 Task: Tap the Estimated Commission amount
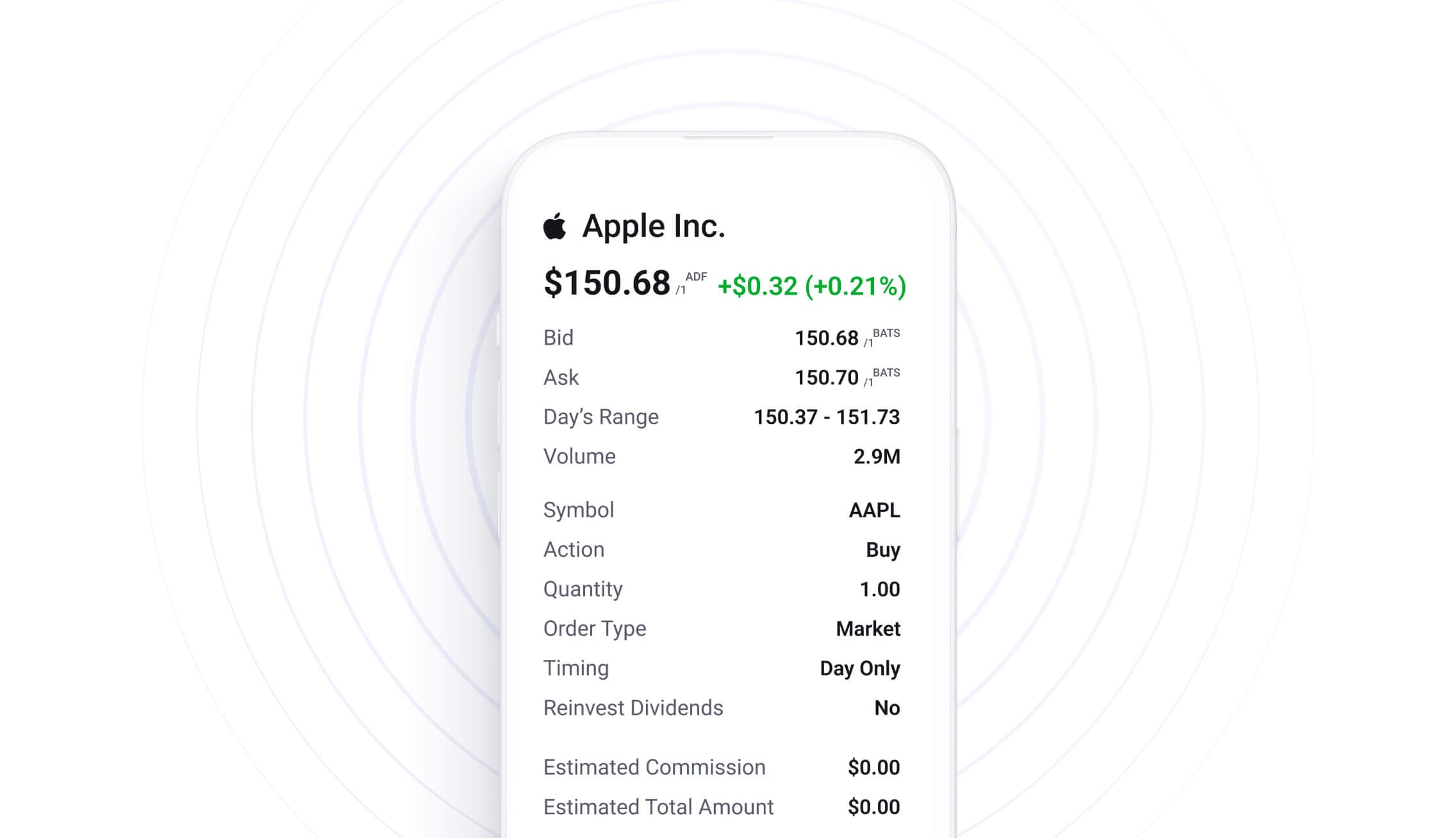pos(873,768)
